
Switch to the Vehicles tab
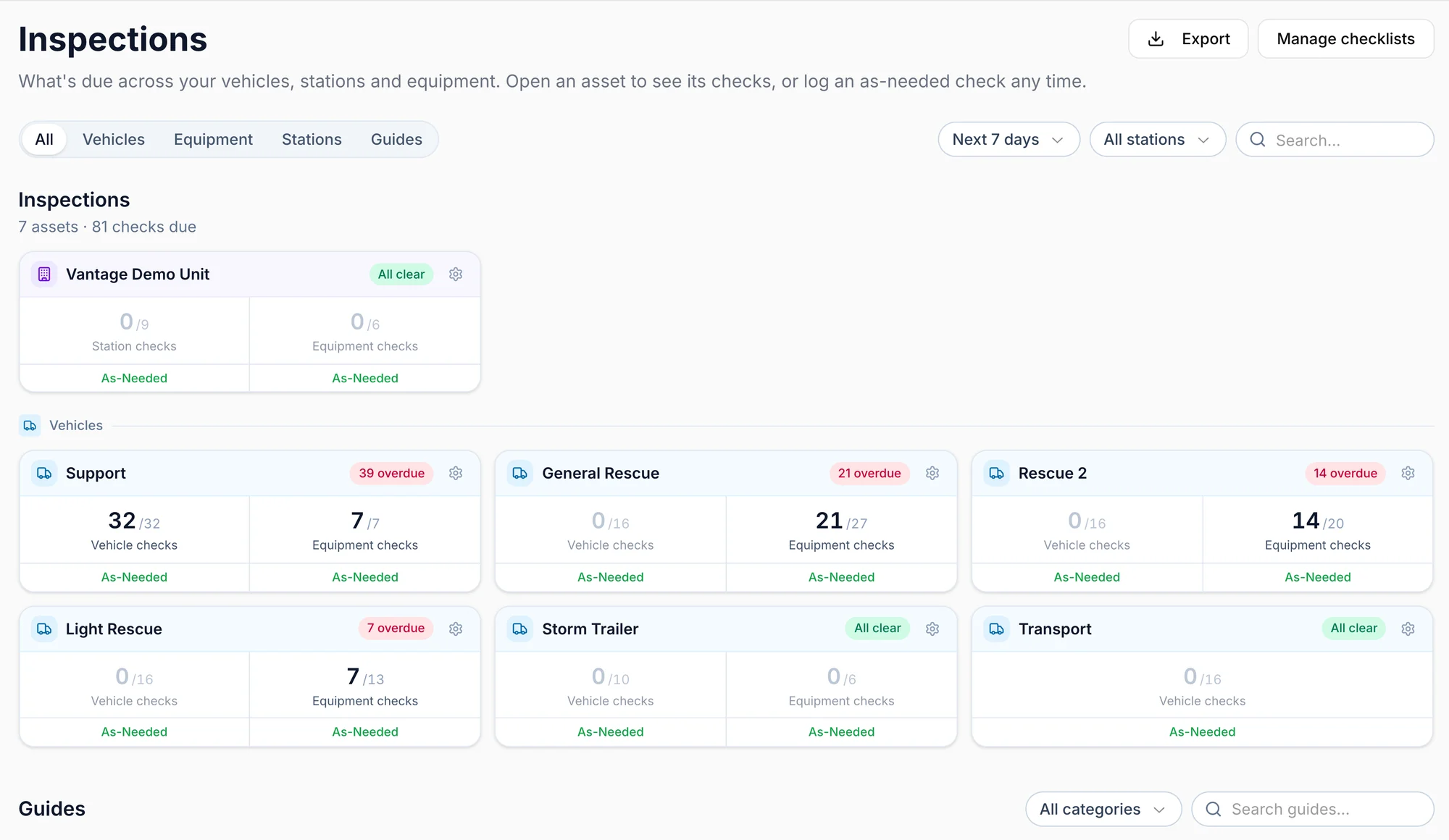114,140
